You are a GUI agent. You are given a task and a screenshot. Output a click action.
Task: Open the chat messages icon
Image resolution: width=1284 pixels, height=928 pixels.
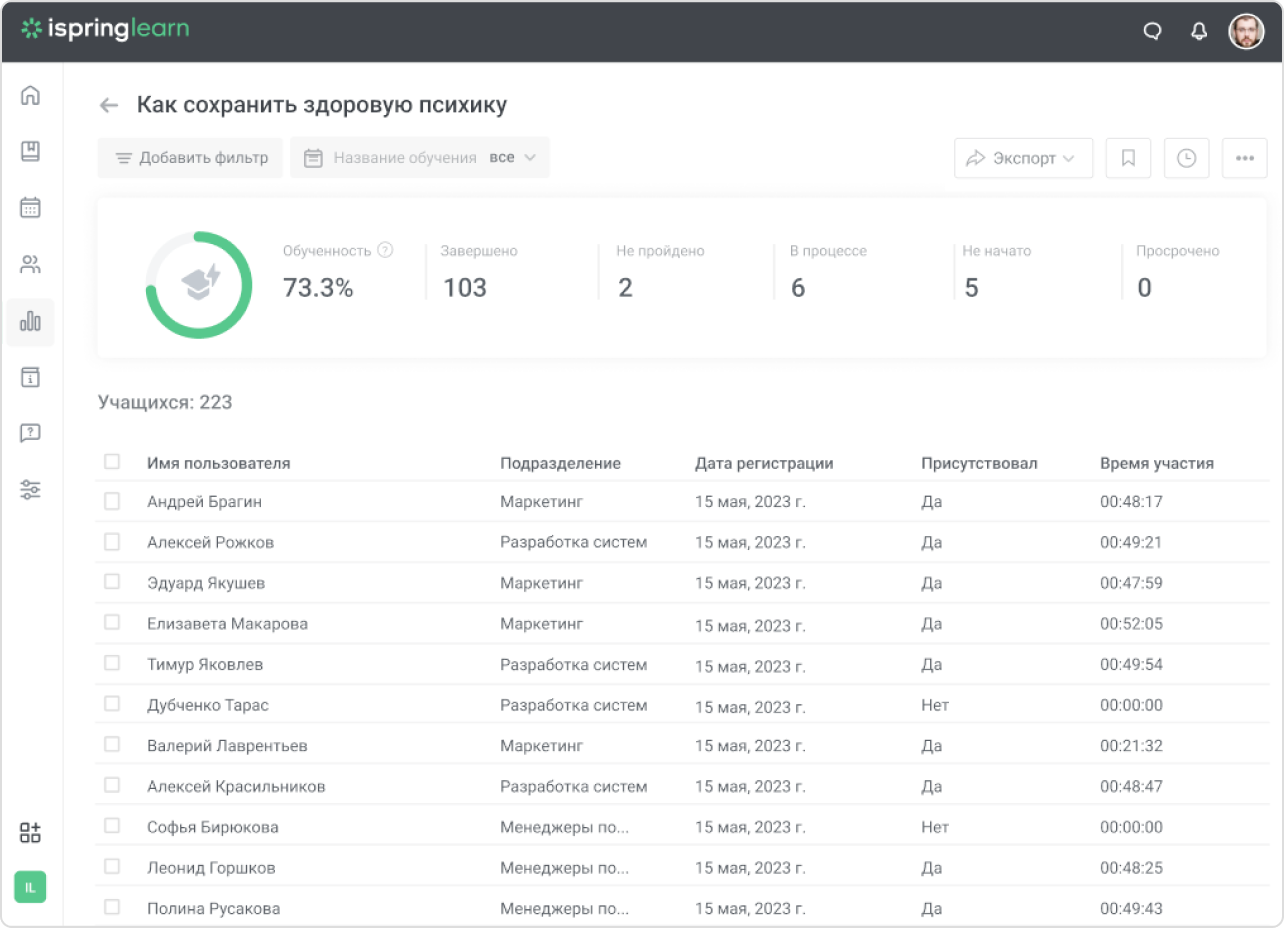(1152, 31)
